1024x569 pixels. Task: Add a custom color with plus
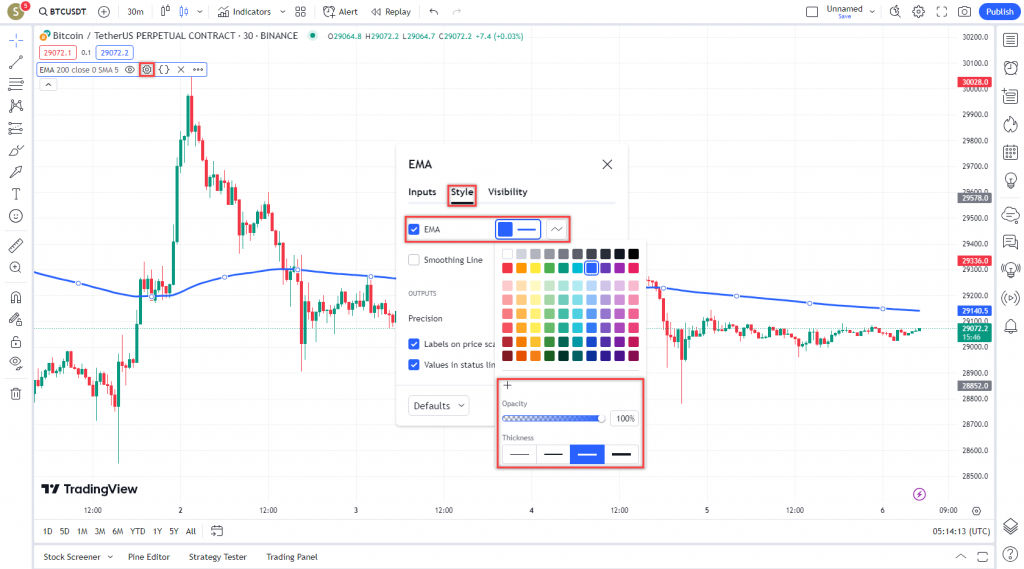(x=507, y=385)
